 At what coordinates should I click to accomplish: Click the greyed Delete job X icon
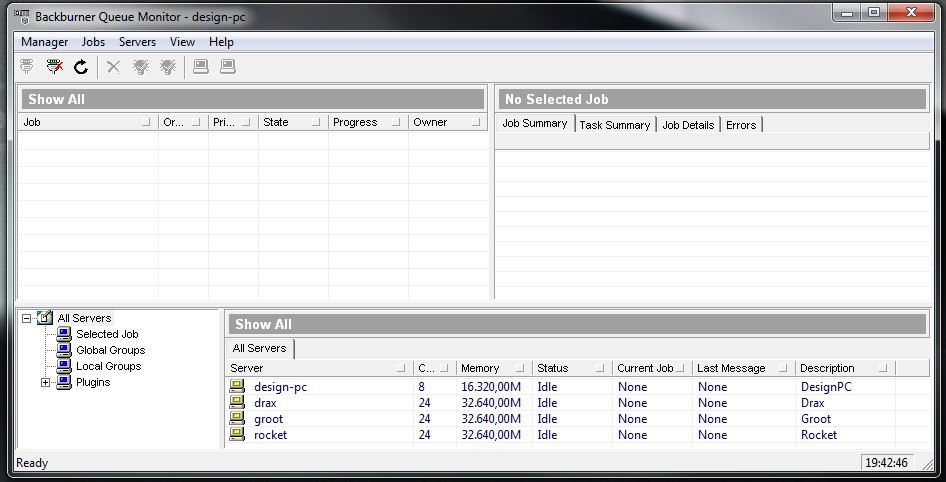[113, 66]
